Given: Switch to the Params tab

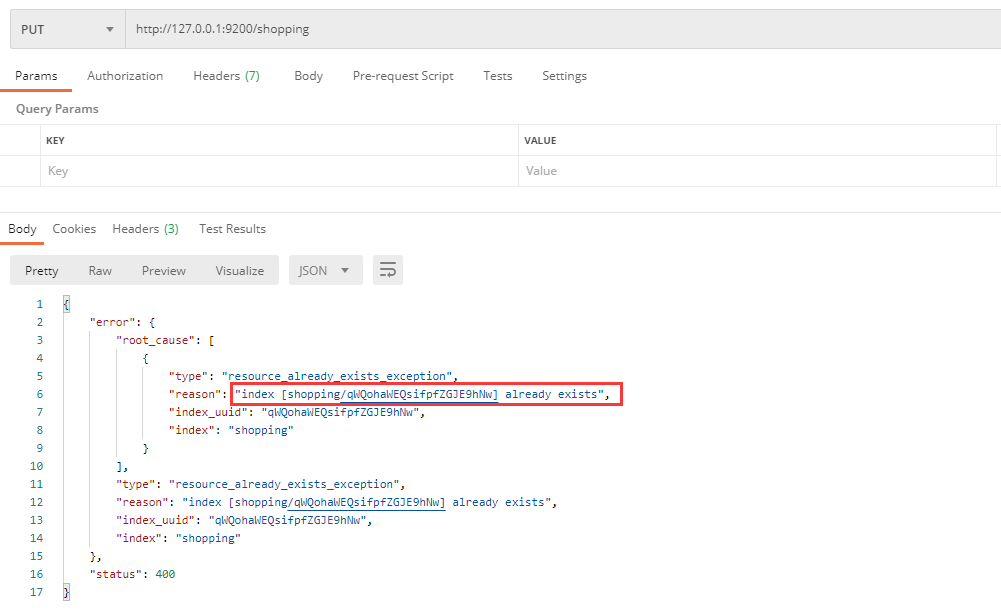Looking at the screenshot, I should coord(36,76).
